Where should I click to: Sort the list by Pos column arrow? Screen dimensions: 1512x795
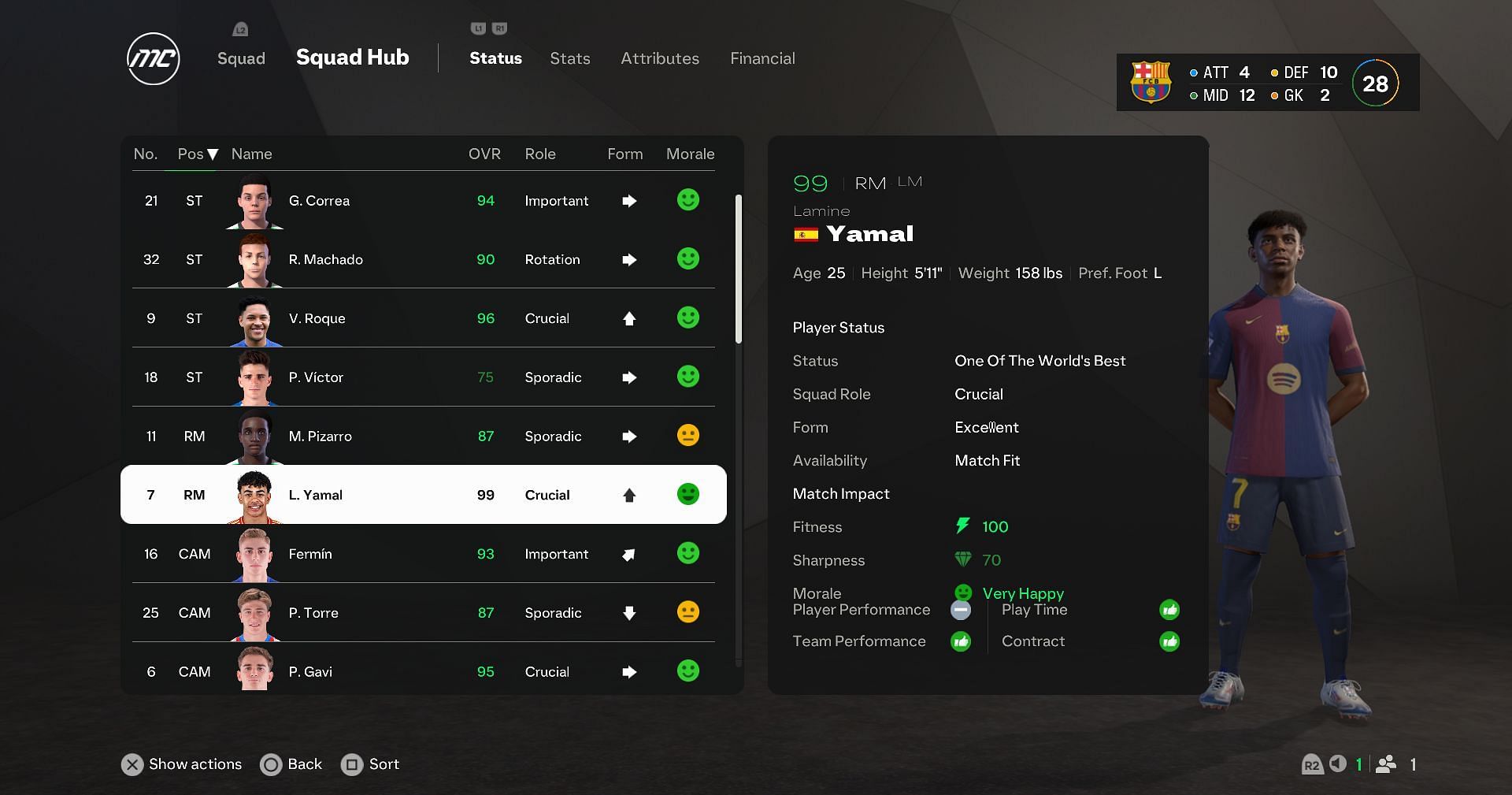pyautogui.click(x=212, y=154)
